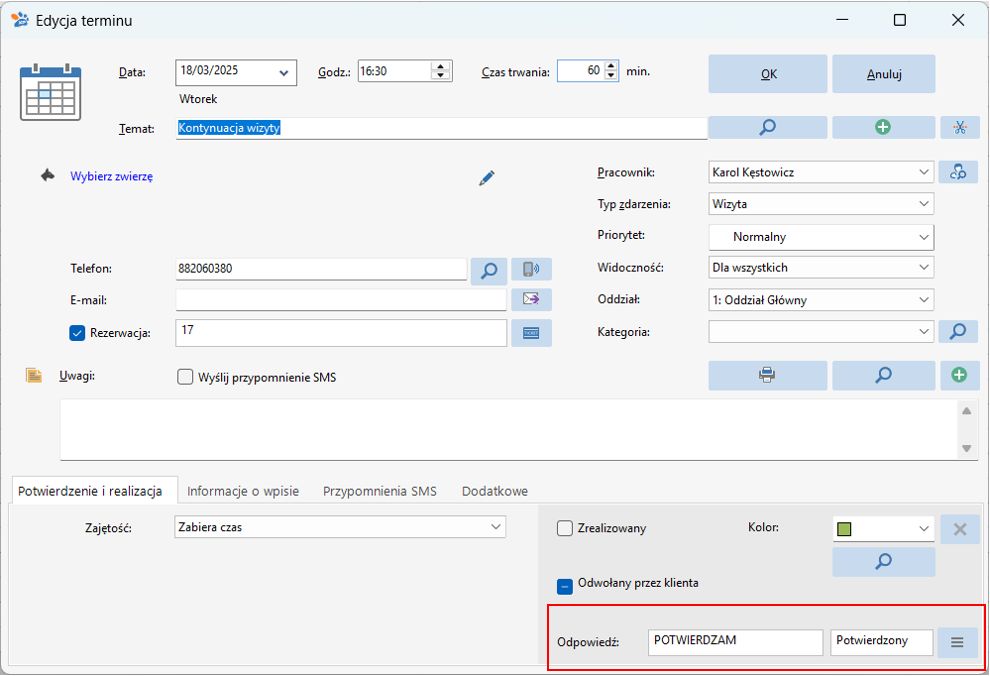This screenshot has width=990, height=676.
Task: Switch to Dodatkowe tab
Action: click(x=494, y=490)
